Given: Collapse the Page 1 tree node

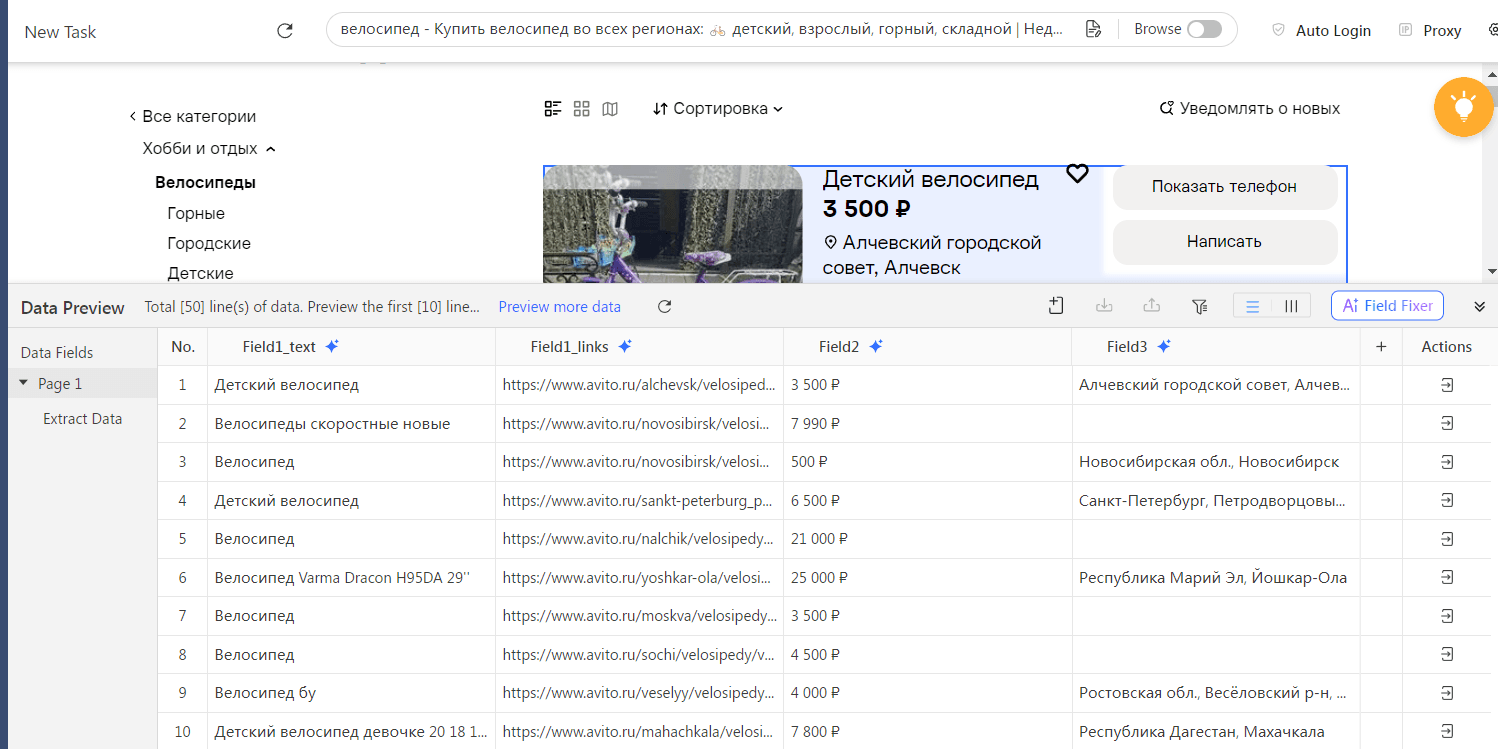Looking at the screenshot, I should [x=24, y=383].
